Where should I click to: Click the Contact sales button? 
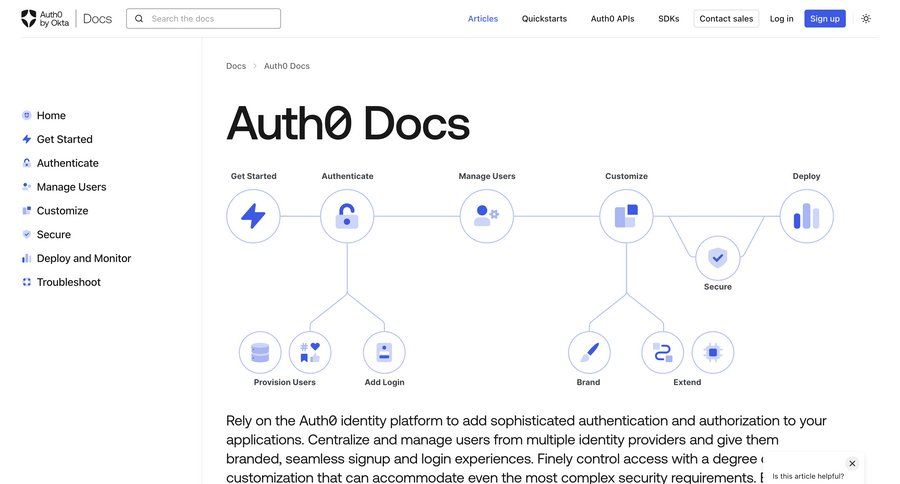[726, 18]
